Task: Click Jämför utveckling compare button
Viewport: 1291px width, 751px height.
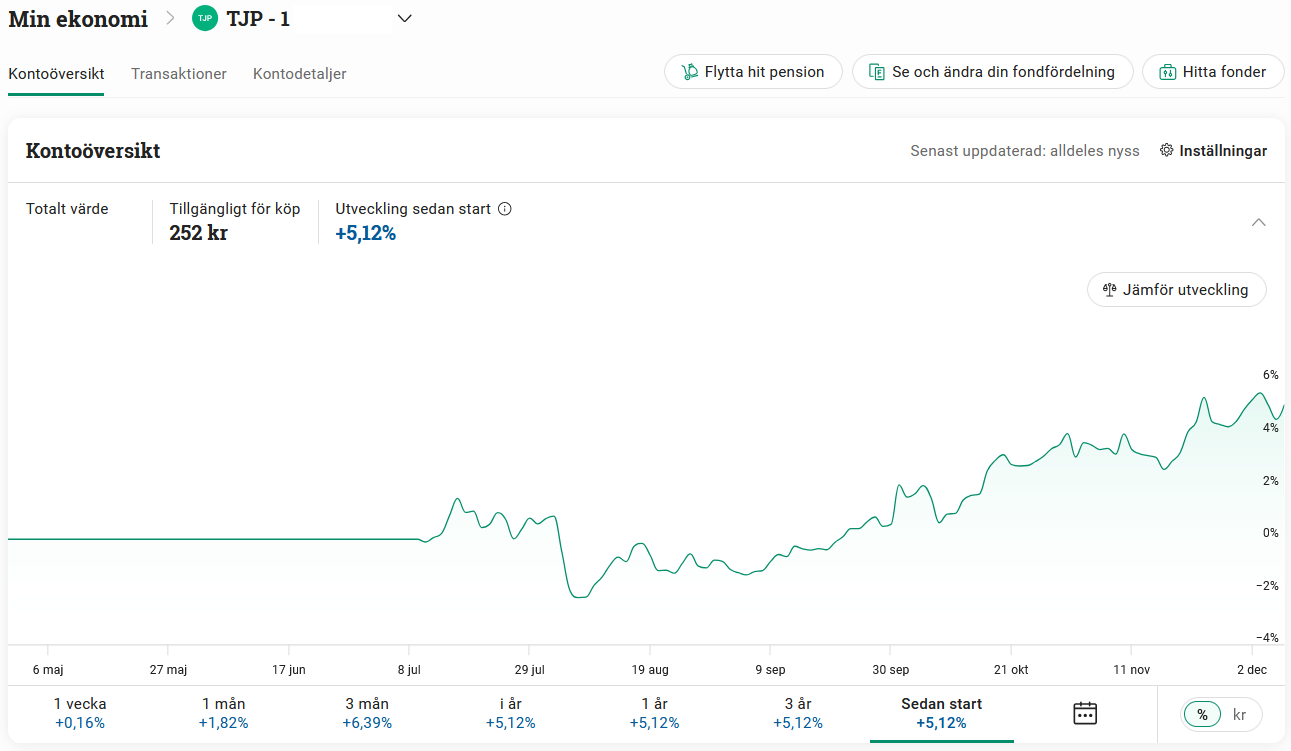Action: click(x=1176, y=290)
